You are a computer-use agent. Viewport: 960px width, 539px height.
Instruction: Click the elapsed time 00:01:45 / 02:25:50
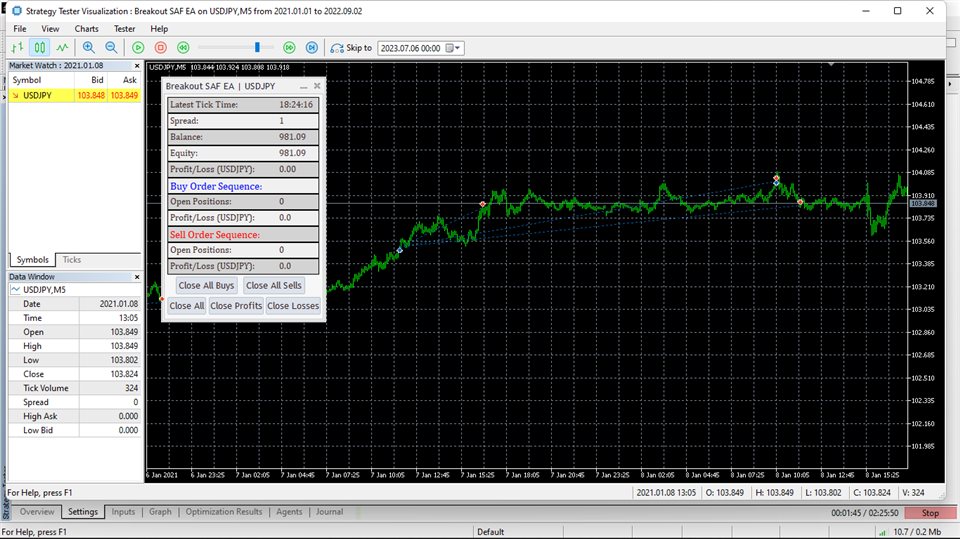(x=864, y=513)
